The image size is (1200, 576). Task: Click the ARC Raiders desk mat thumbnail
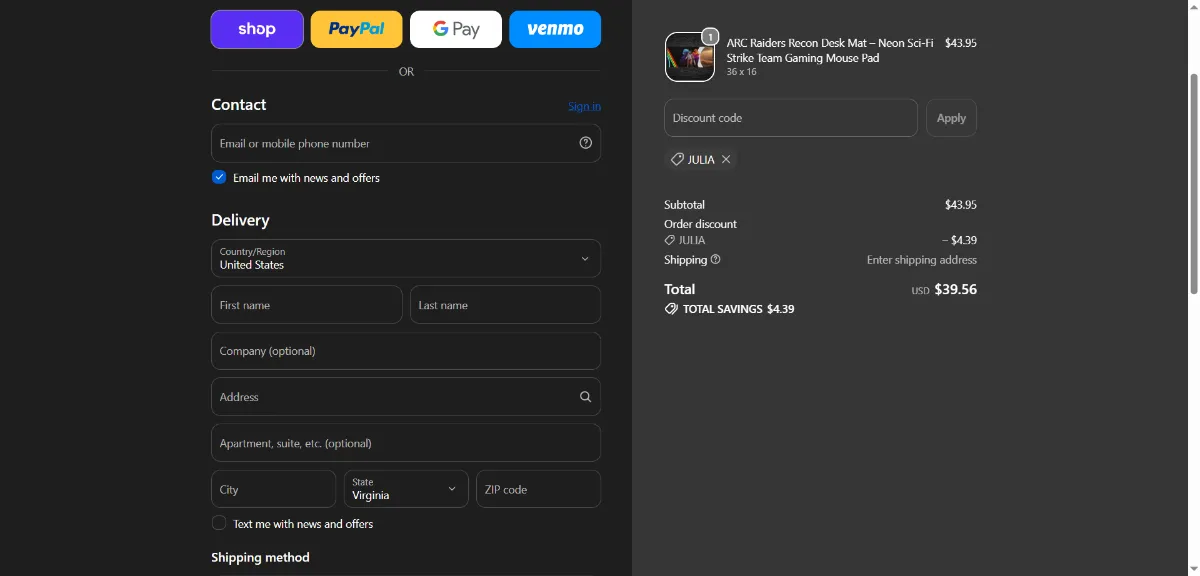tap(690, 57)
